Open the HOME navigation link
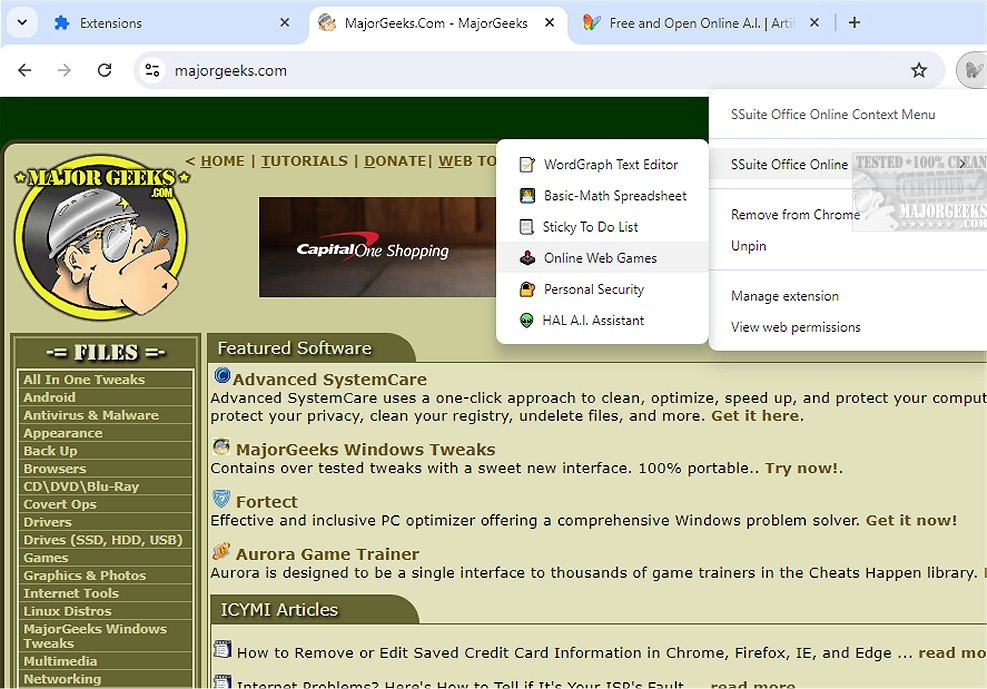This screenshot has height=689, width=987. 222,161
